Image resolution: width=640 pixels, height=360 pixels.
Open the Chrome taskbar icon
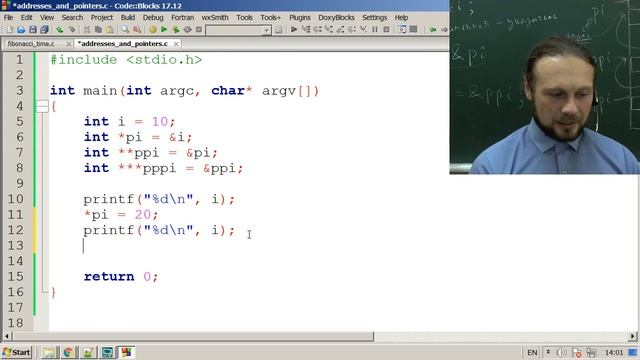(68, 352)
